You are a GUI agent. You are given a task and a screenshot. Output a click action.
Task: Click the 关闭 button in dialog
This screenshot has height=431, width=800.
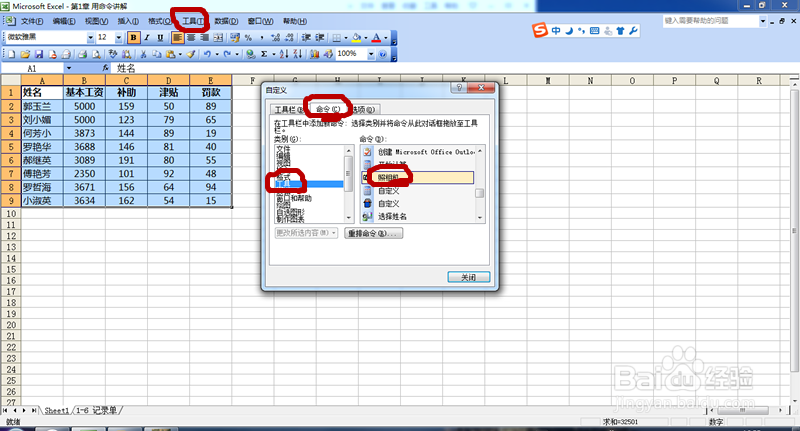tap(468, 277)
